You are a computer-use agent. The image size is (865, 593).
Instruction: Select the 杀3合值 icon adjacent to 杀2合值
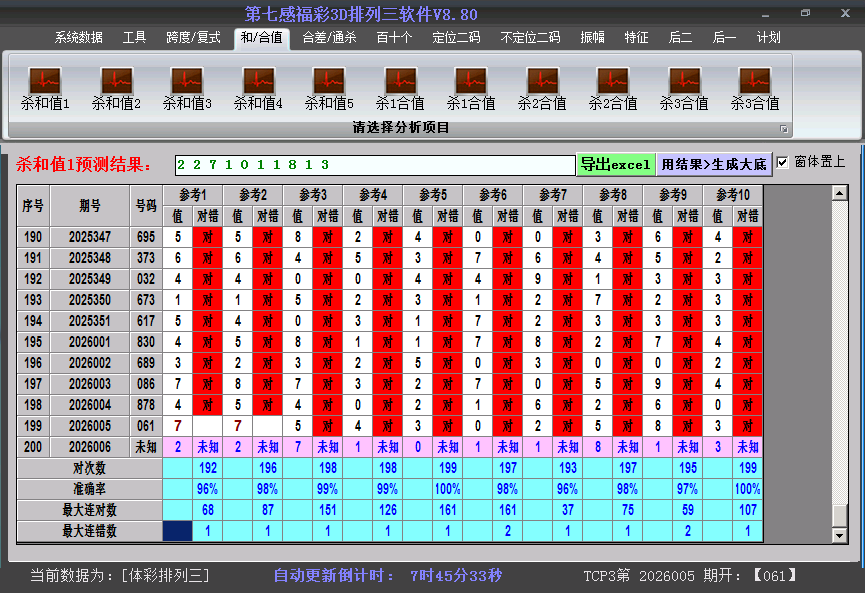(x=684, y=88)
